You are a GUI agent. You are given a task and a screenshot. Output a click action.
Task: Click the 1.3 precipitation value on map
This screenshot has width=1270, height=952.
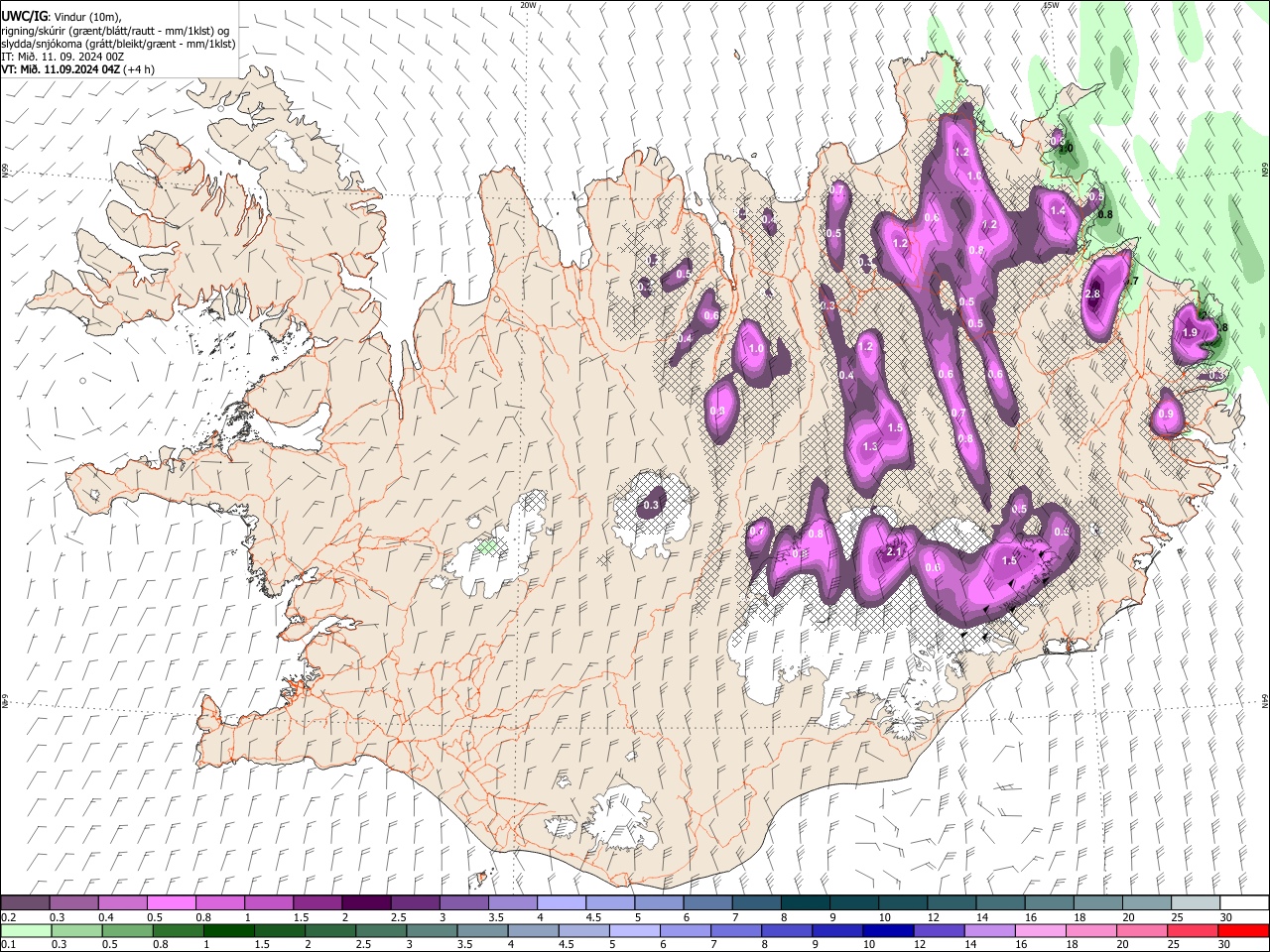click(x=870, y=447)
